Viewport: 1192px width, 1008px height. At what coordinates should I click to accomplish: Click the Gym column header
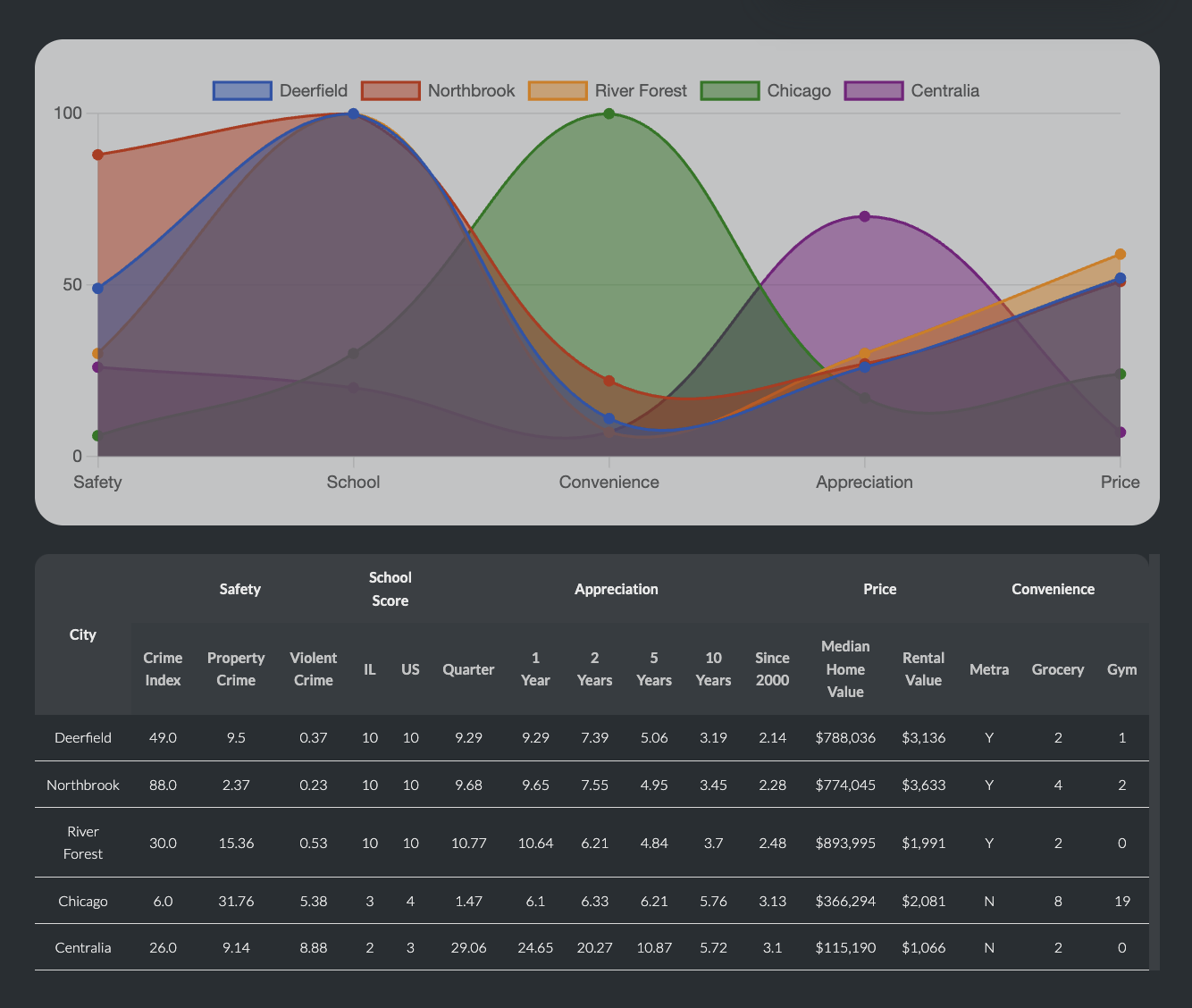(x=1122, y=669)
